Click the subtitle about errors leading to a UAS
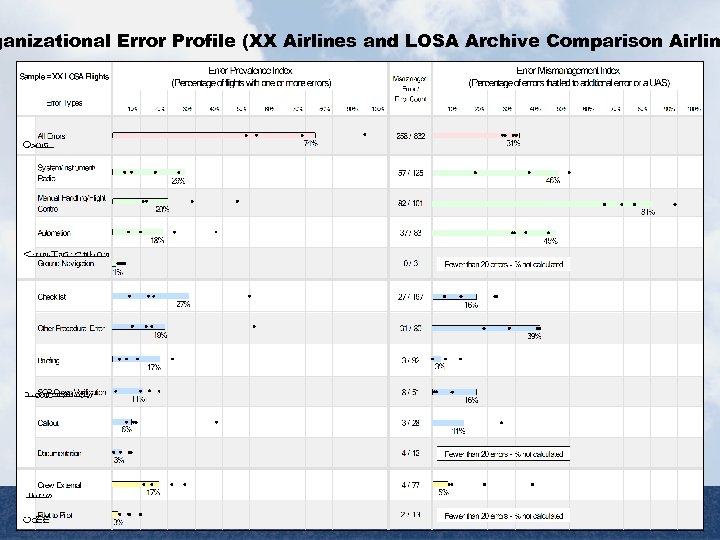The image size is (720, 540). (x=569, y=83)
